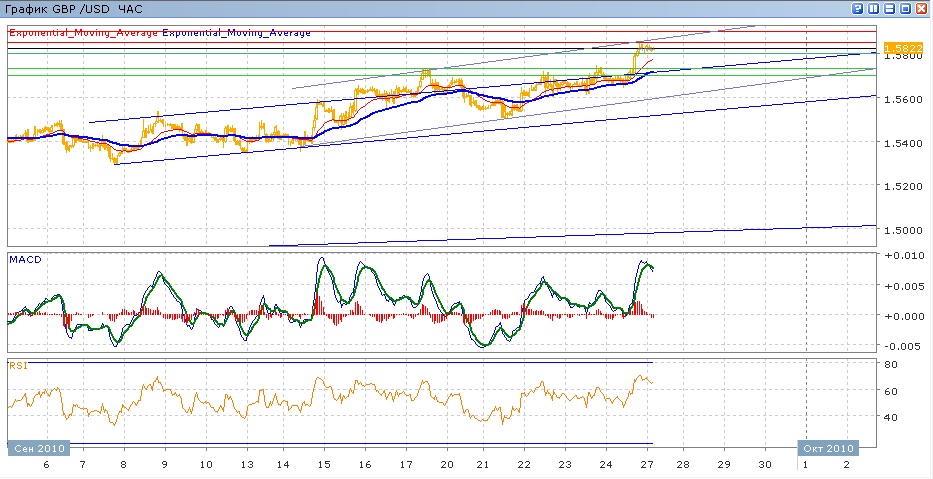The height and width of the screenshot is (479, 933).
Task: Select the MACD indicator panel label
Action: pyautogui.click(x=25, y=260)
